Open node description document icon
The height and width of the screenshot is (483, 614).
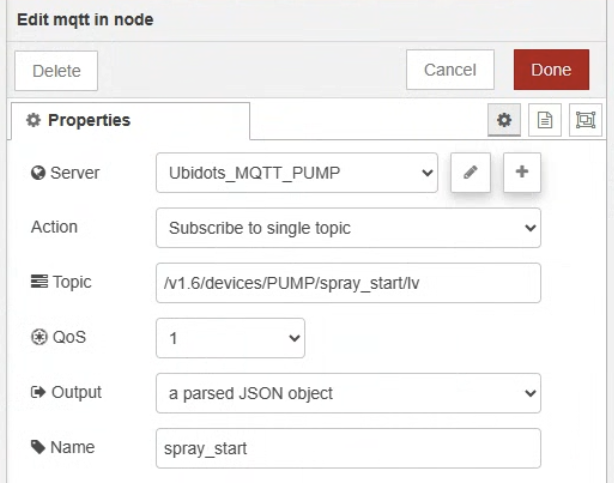[545, 120]
